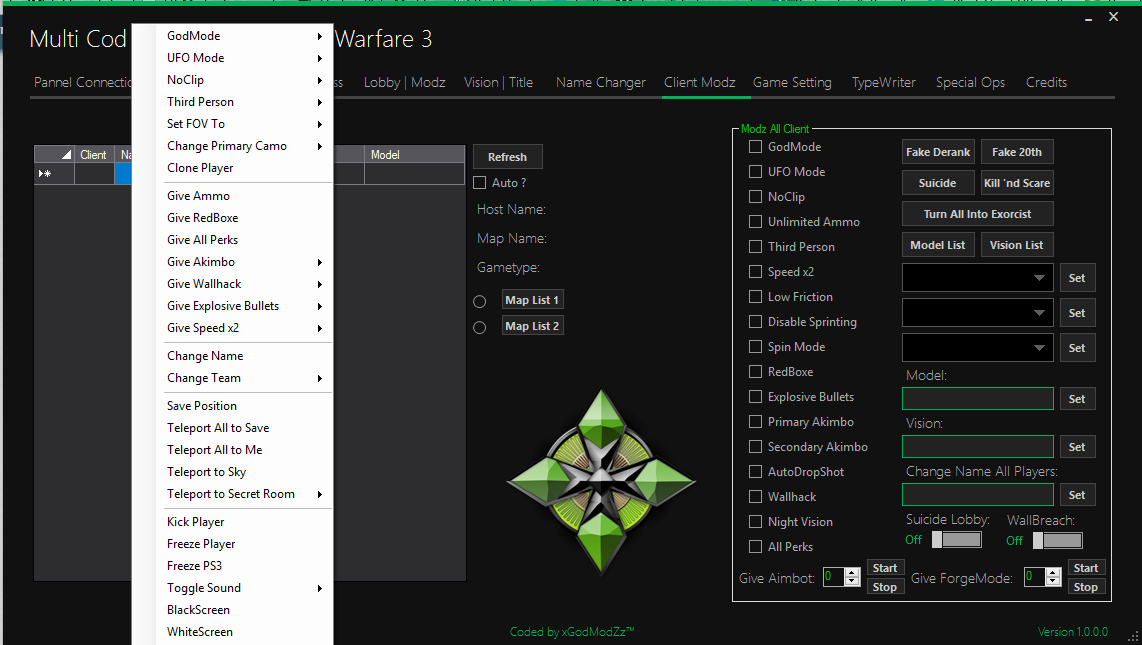1142x645 pixels.
Task: Open the Credits tab
Action: (1046, 82)
